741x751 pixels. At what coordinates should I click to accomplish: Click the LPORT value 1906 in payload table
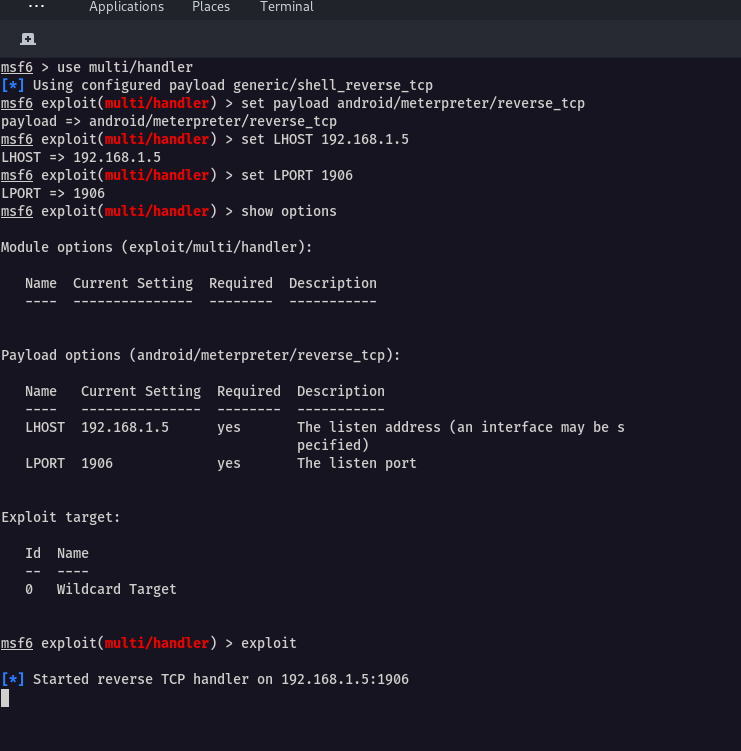pyautogui.click(x=97, y=463)
